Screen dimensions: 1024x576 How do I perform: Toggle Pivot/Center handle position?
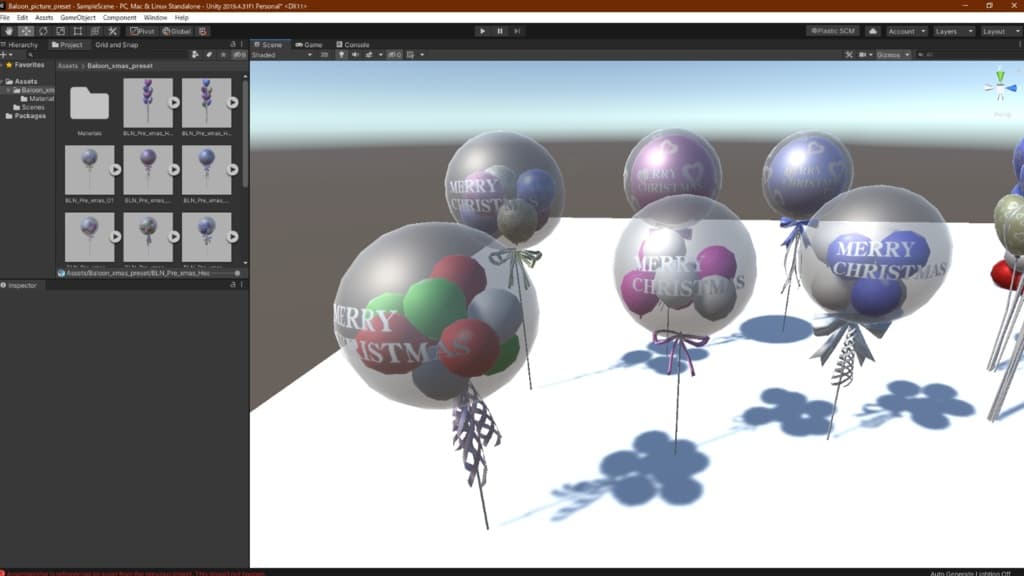[142, 31]
